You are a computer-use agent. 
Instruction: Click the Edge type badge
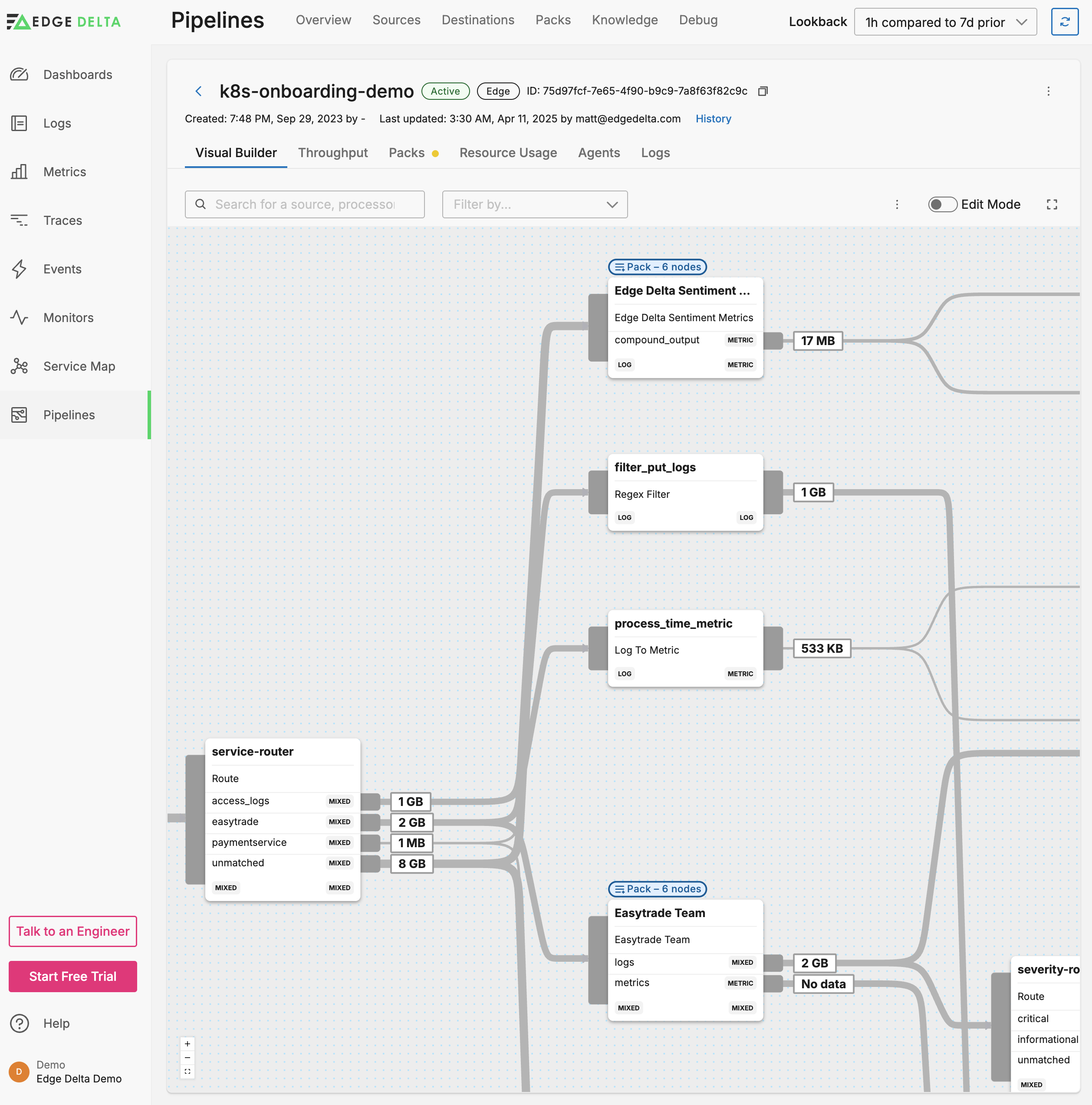498,91
